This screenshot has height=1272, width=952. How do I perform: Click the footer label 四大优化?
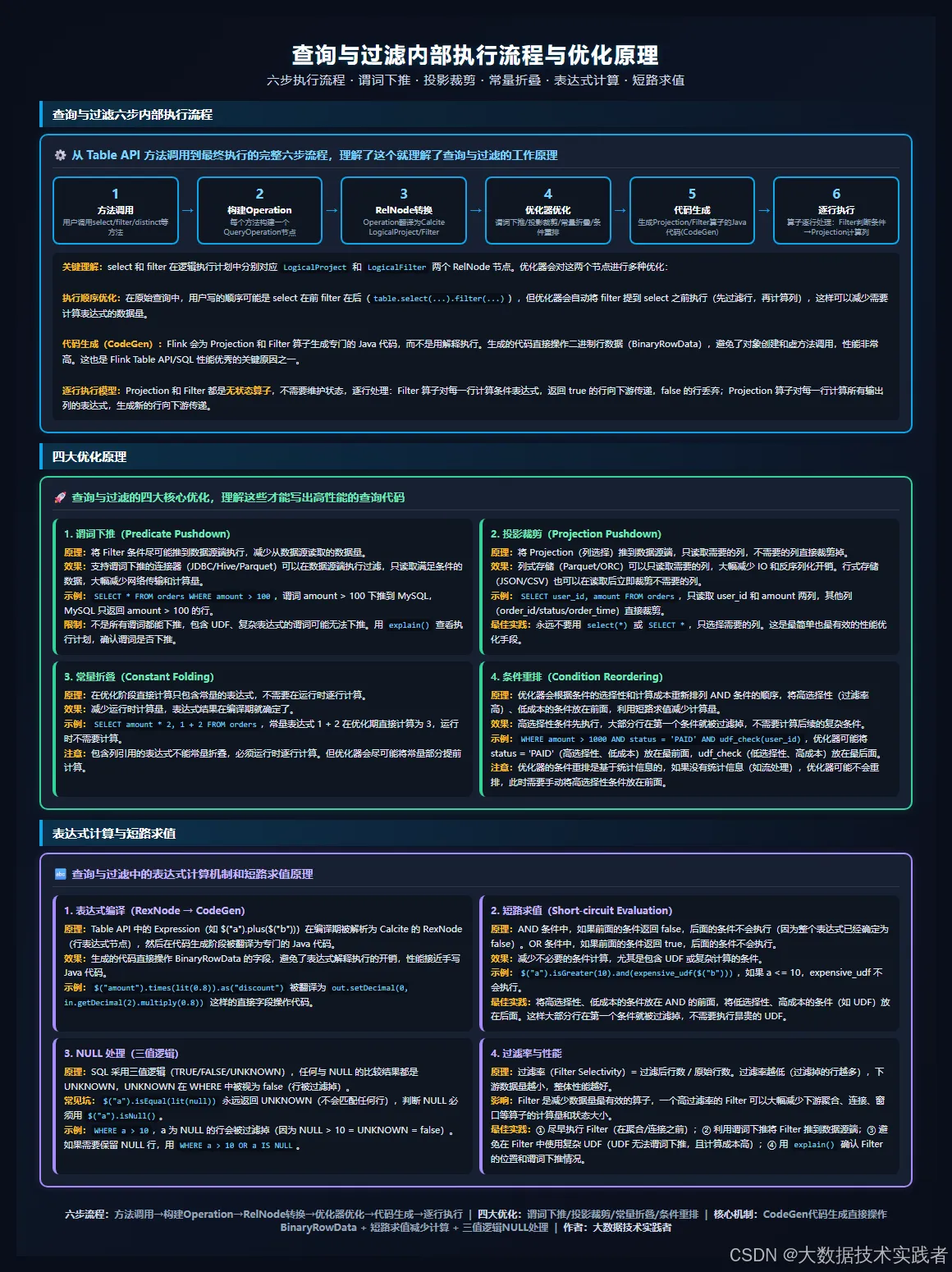click(x=501, y=1215)
